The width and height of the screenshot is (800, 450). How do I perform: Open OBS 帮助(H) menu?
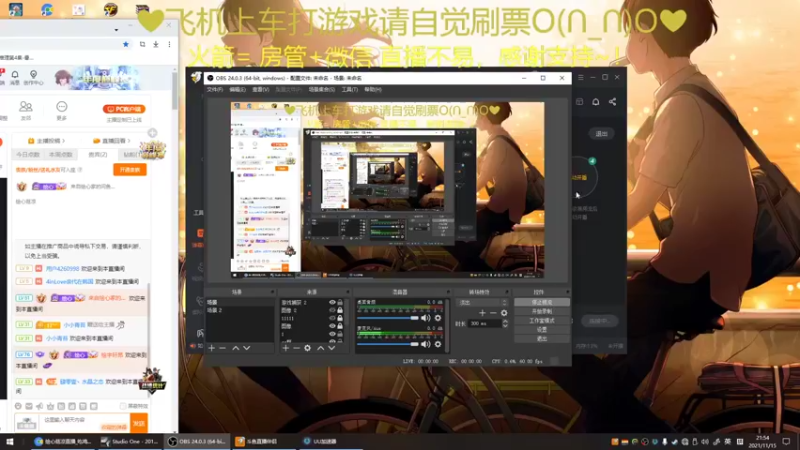373,89
